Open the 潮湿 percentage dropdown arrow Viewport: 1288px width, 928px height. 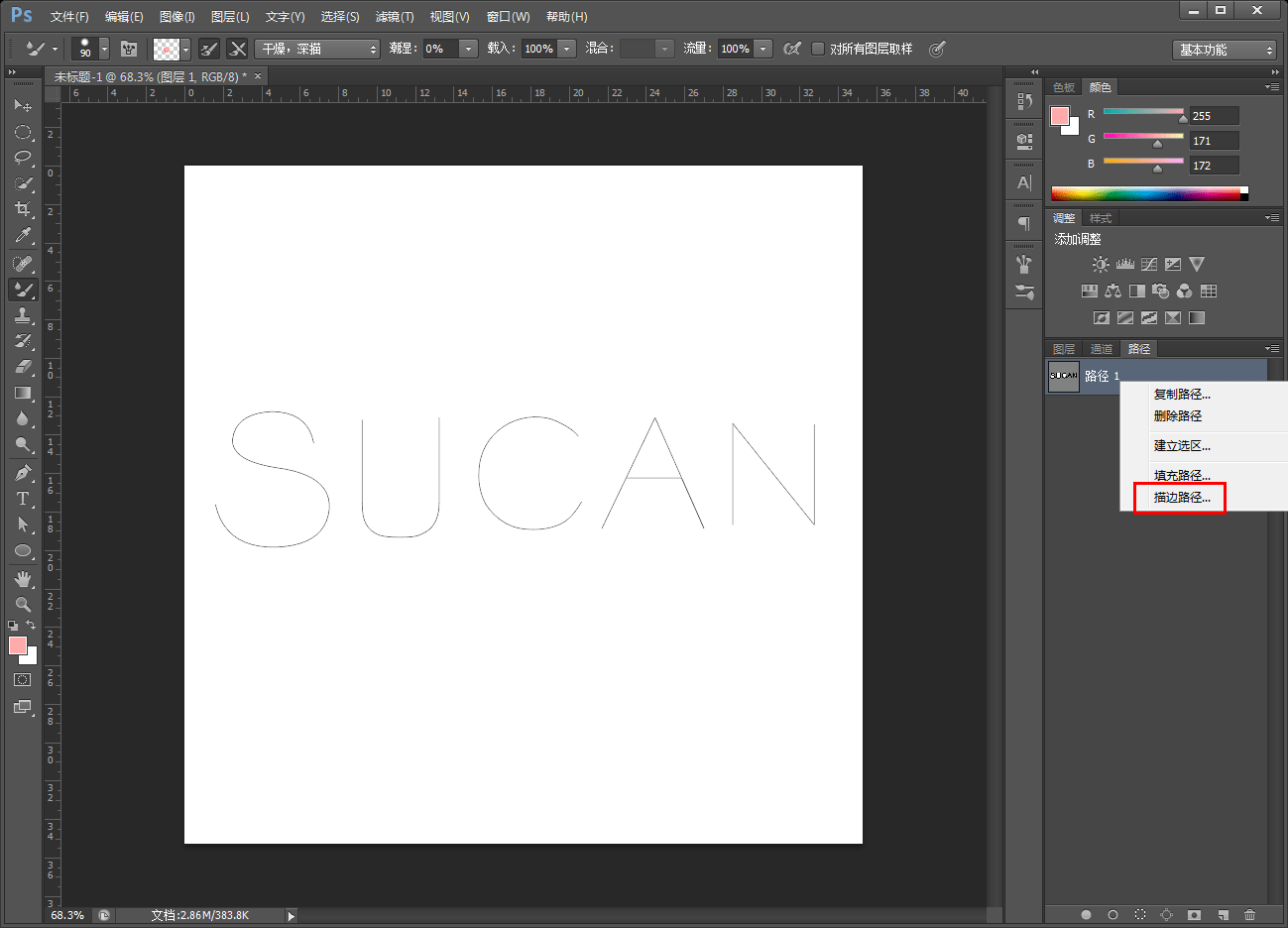pos(469,49)
